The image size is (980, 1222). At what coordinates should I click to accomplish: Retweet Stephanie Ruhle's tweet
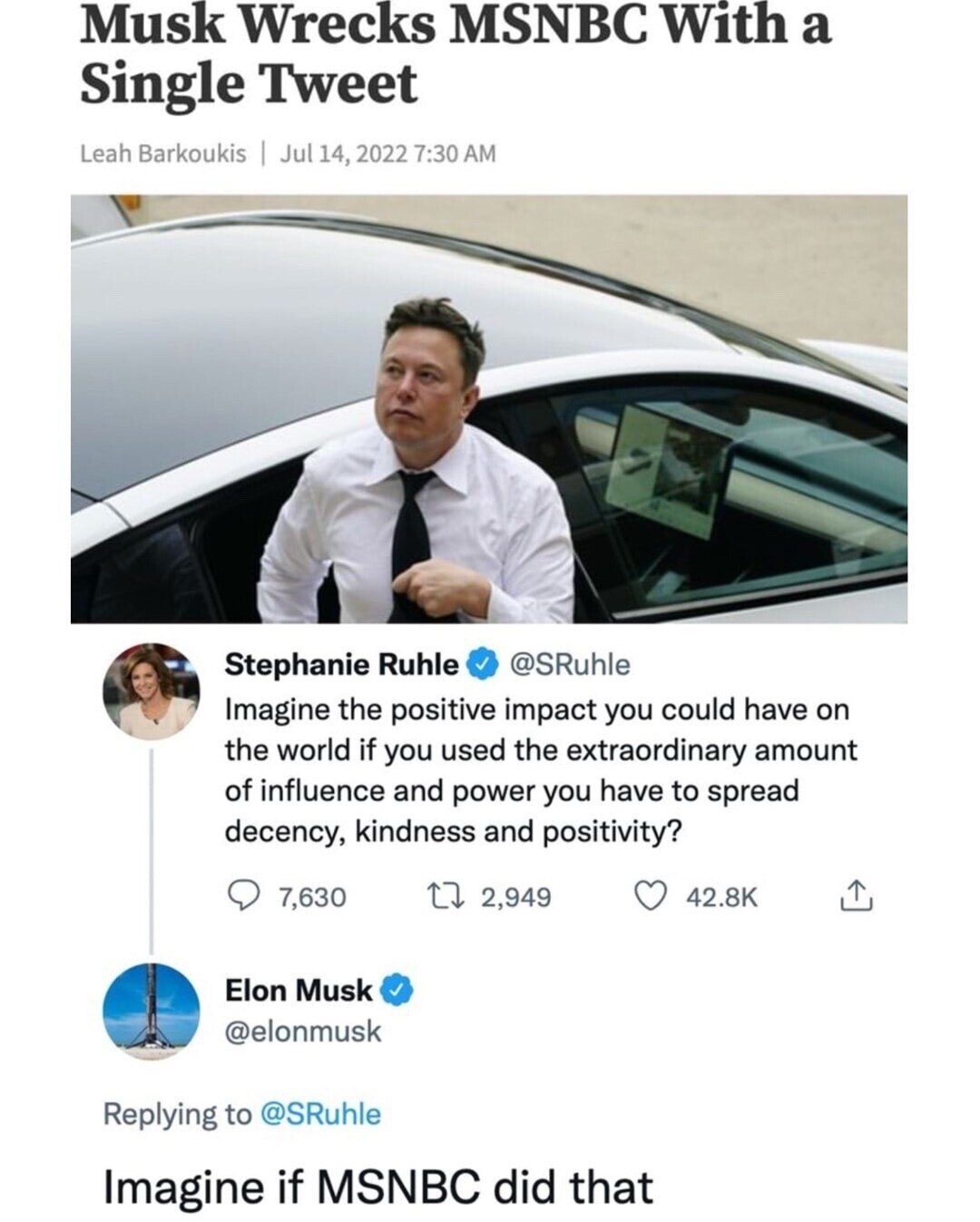point(446,896)
